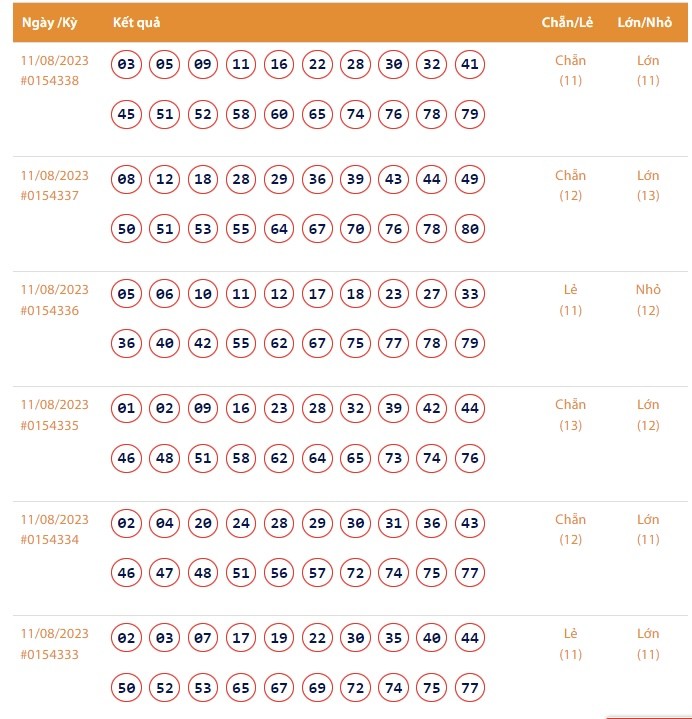Pick number 01 ball in draw #0154335
Screen dimensions: 692x719
tap(126, 408)
